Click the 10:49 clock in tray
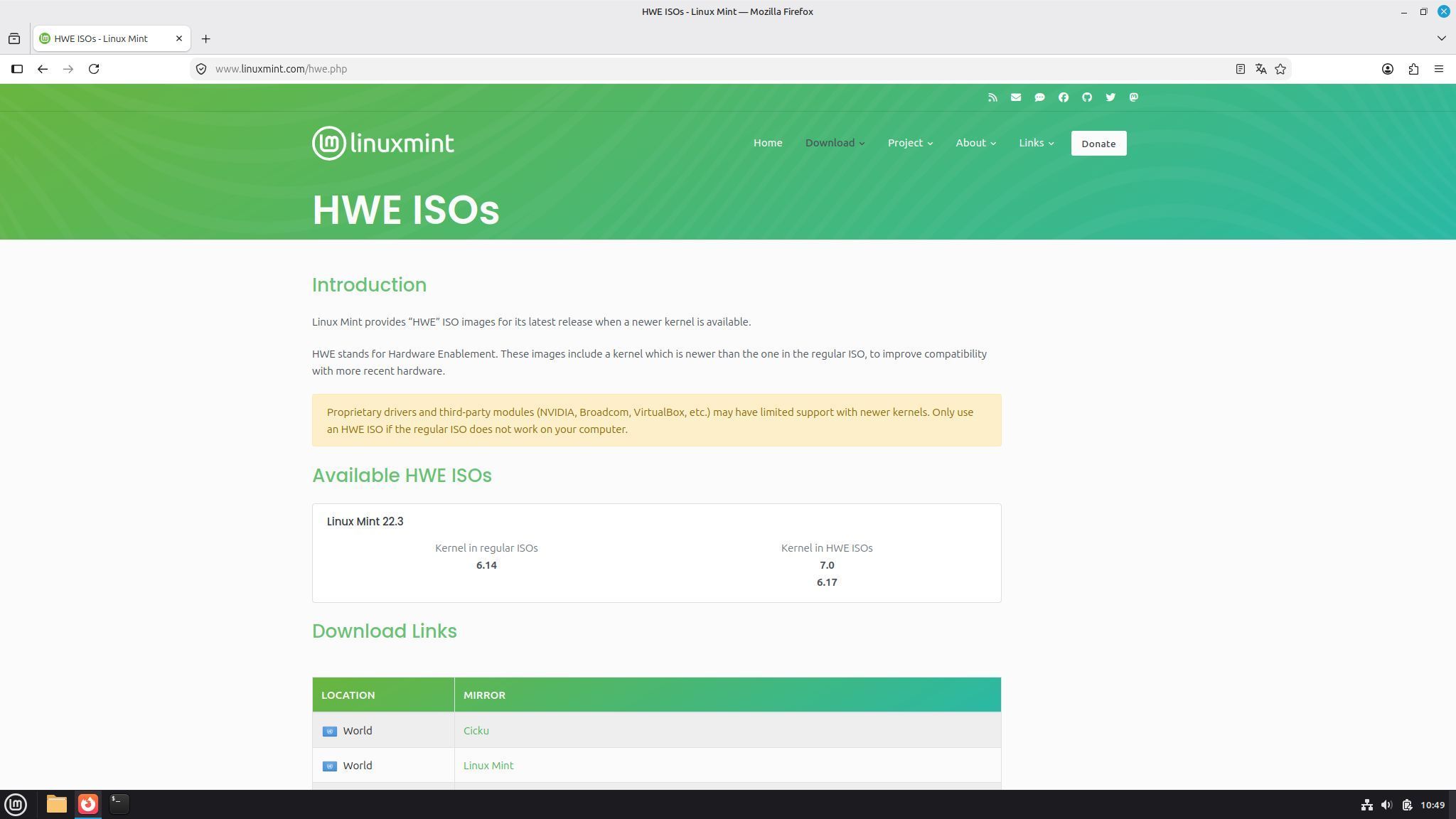The image size is (1456, 819). (1432, 805)
